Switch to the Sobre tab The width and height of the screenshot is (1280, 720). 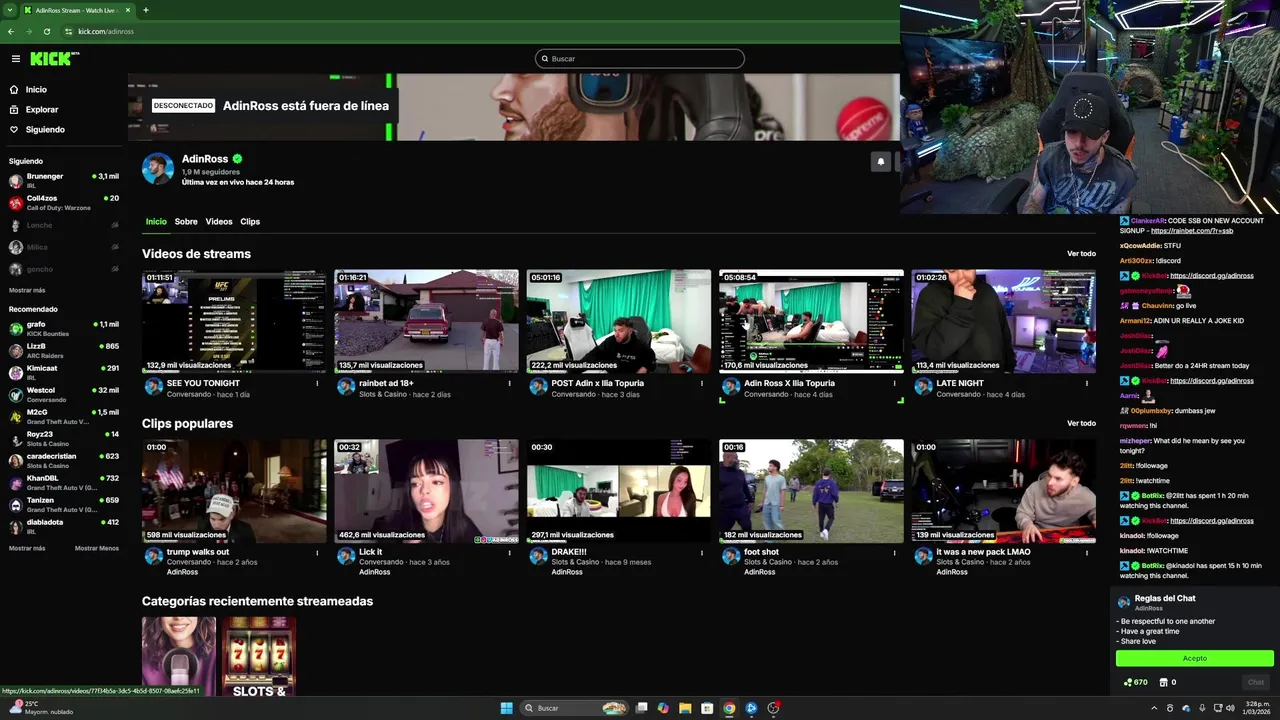(186, 222)
